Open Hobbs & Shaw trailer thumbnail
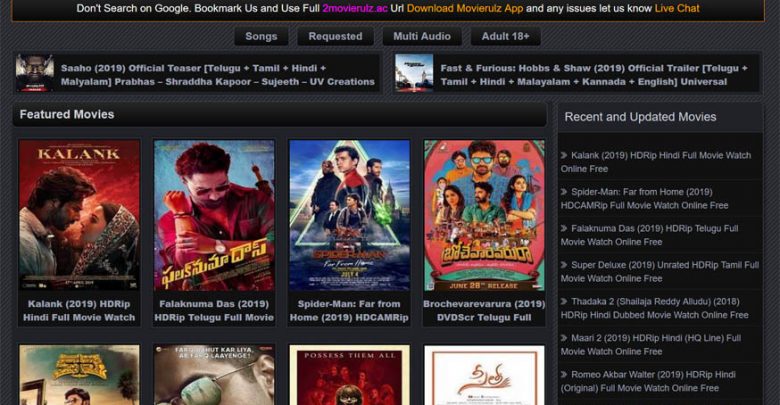 coord(414,73)
